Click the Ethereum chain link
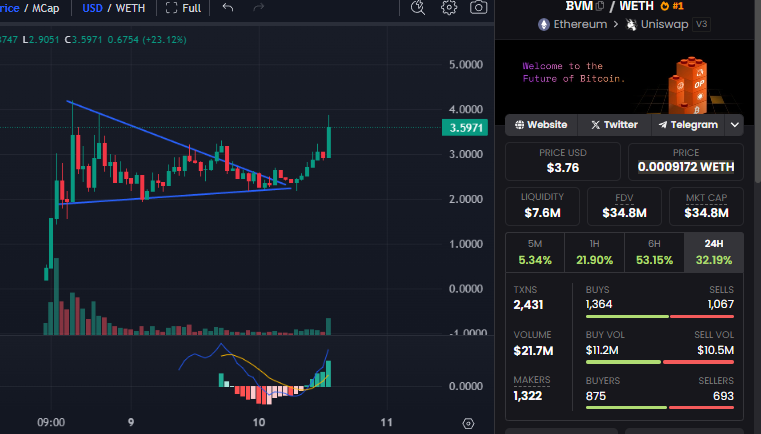The image size is (761, 434). pos(573,24)
